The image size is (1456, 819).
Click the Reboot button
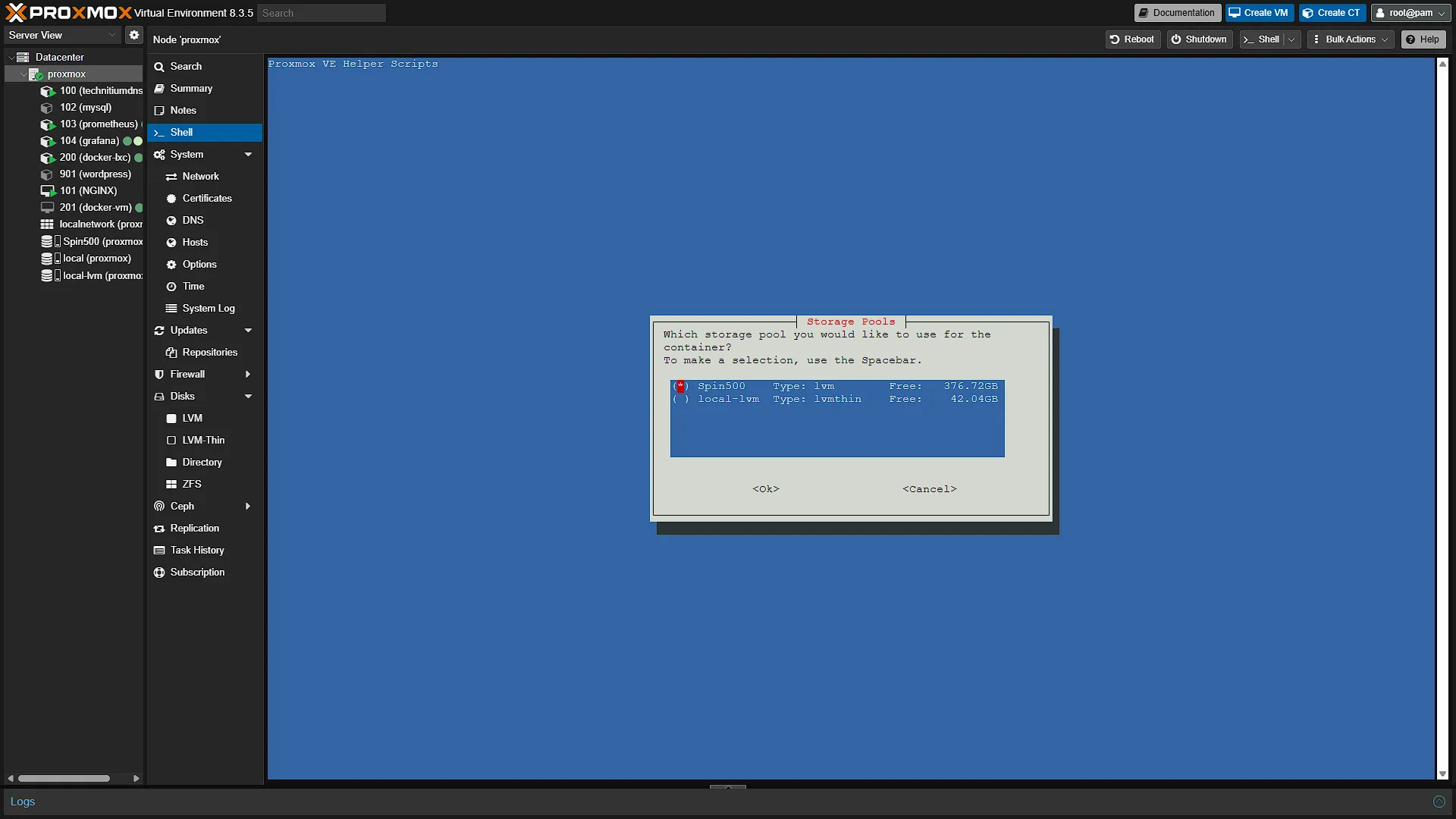(x=1132, y=39)
